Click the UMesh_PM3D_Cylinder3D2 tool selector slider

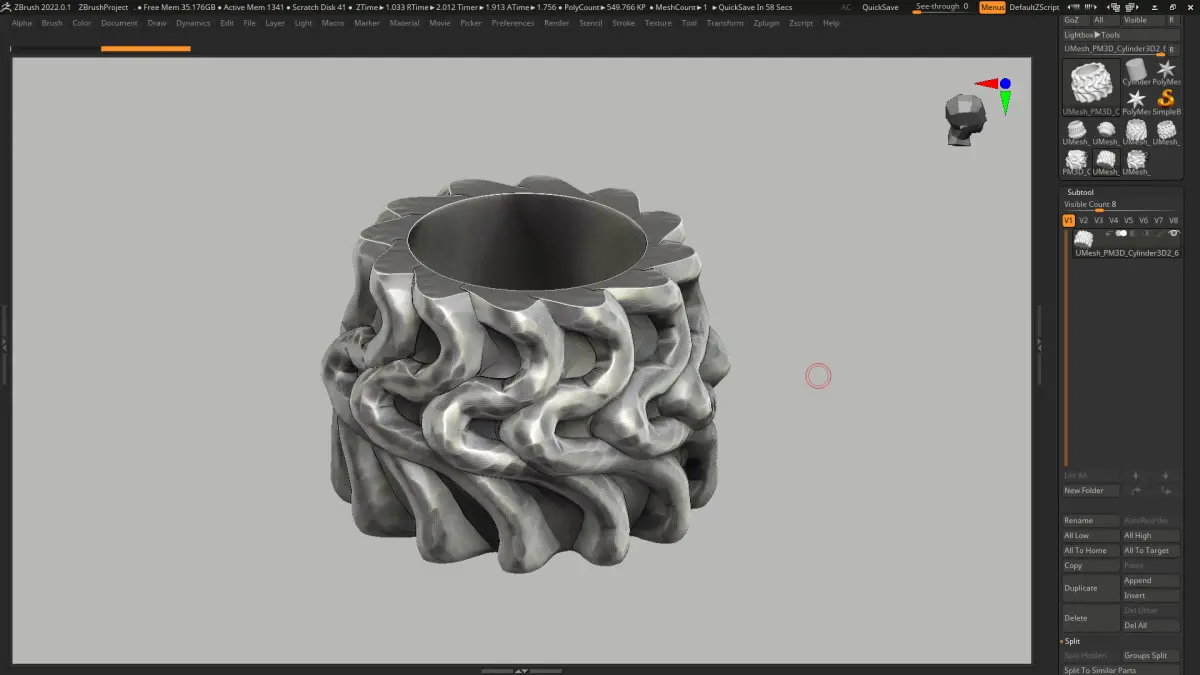1113,49
